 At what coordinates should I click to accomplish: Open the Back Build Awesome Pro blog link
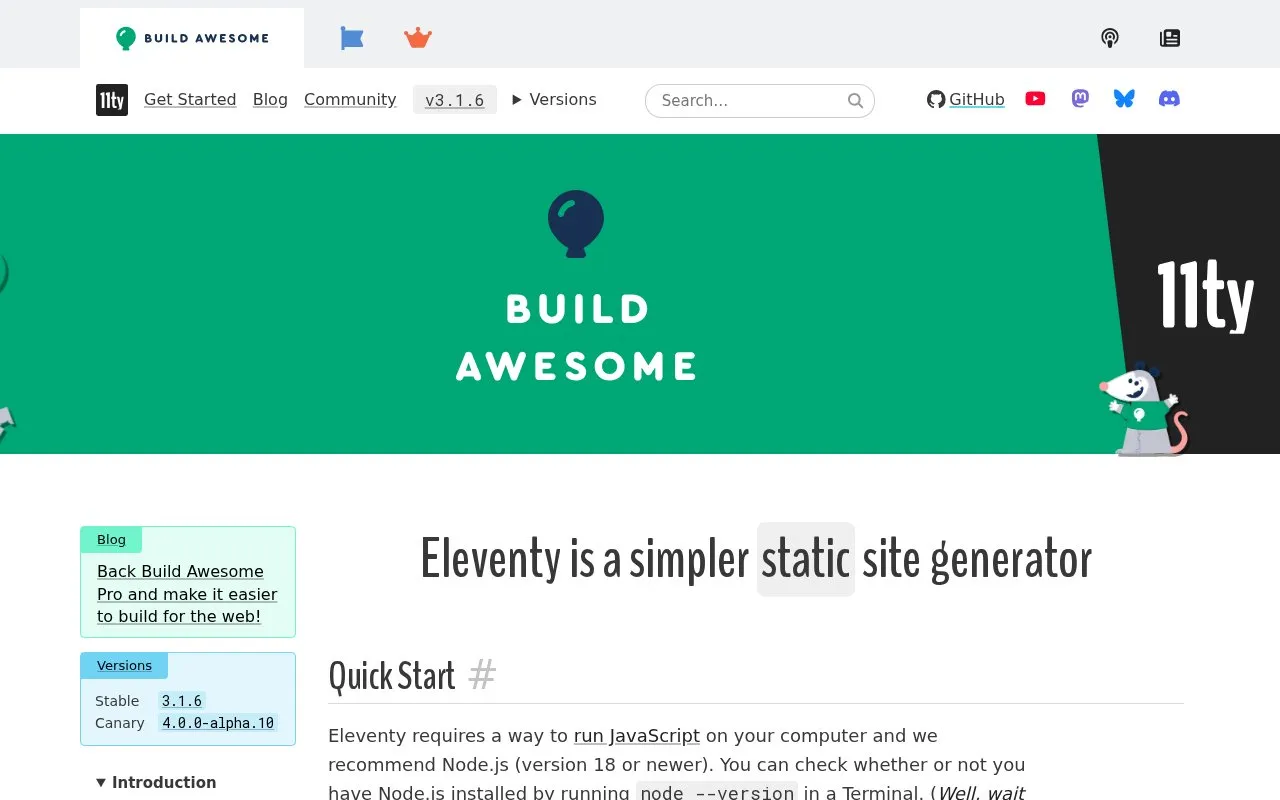pyautogui.click(x=187, y=594)
